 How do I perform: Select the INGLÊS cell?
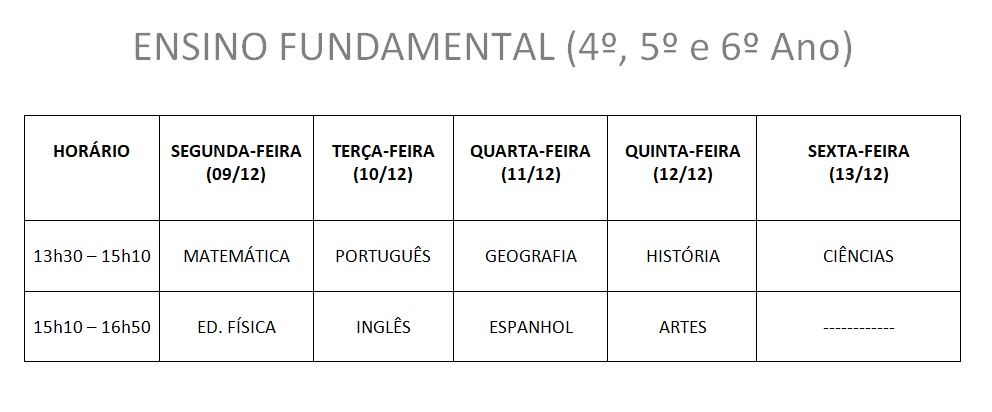[383, 327]
